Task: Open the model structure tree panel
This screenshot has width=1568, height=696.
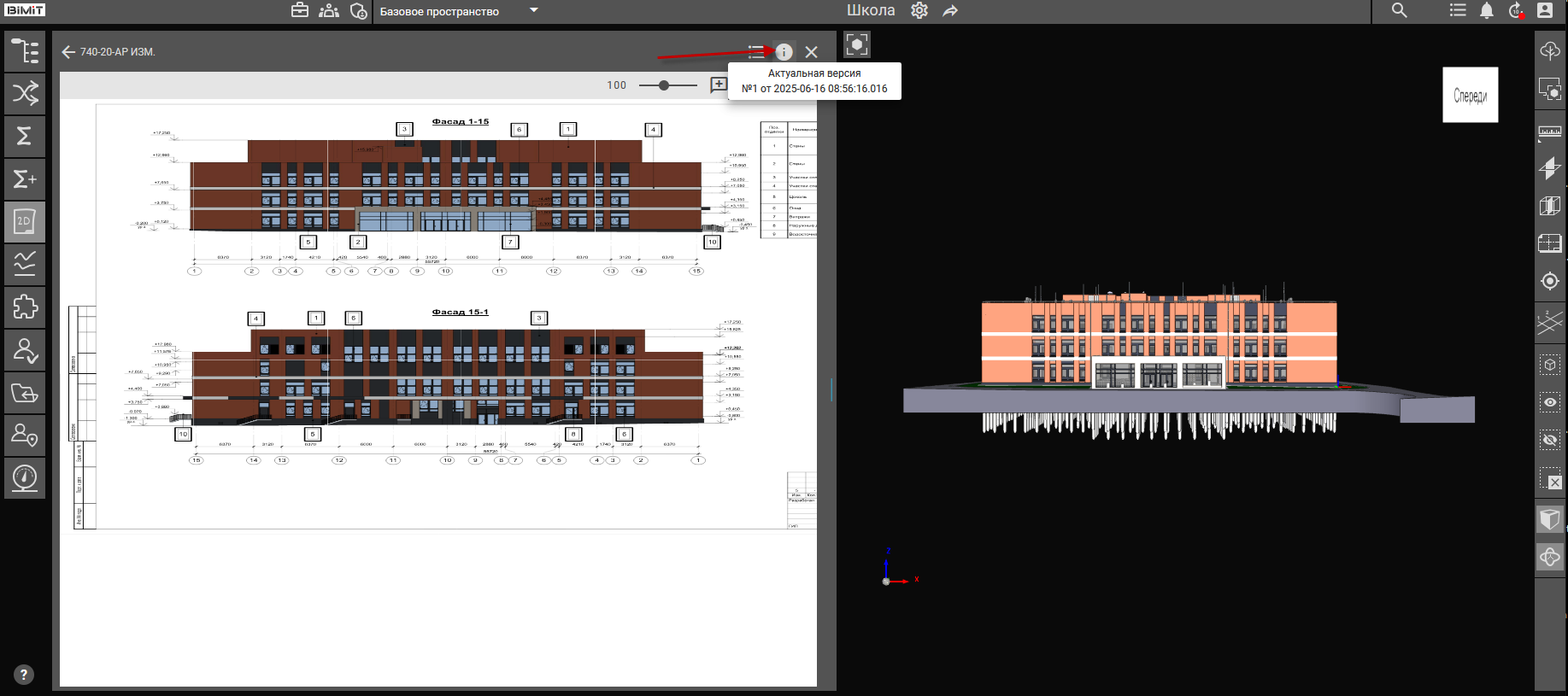Action: (25, 51)
